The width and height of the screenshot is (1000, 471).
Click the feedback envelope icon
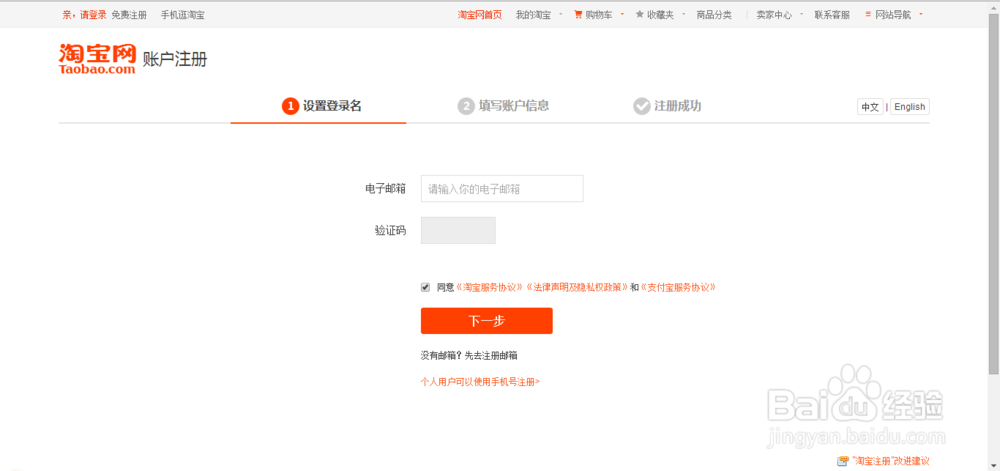843,460
